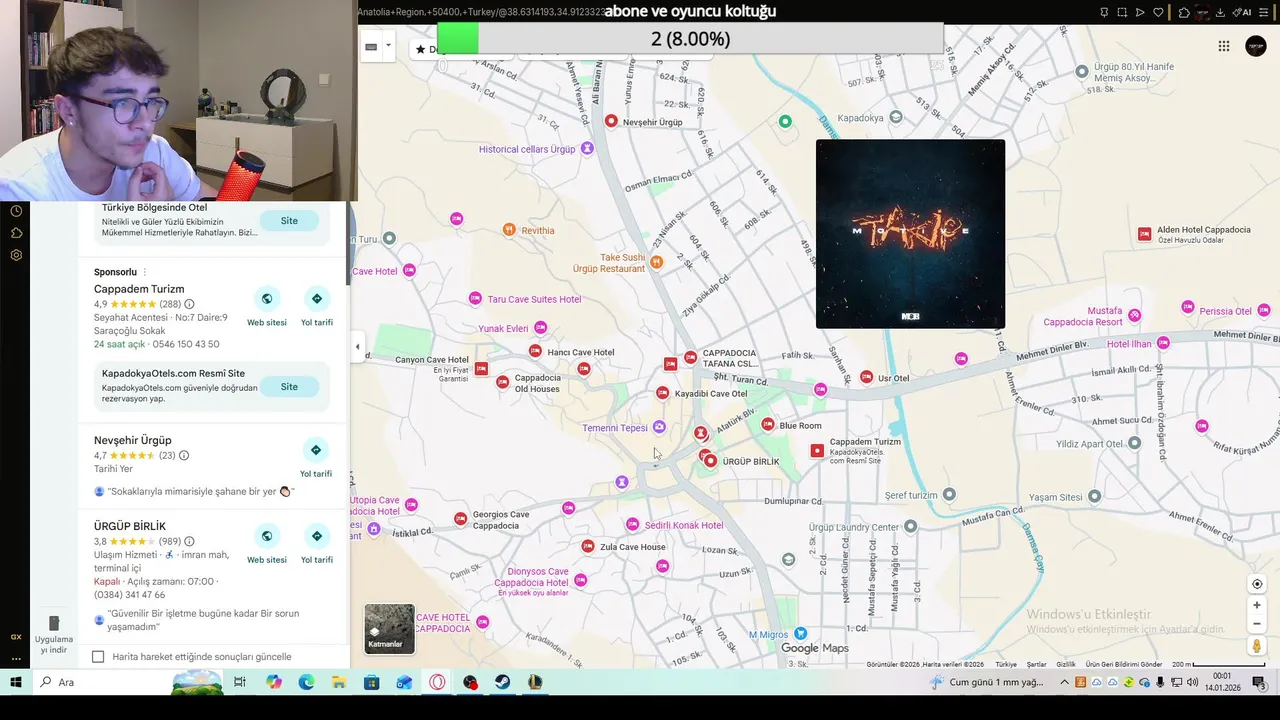Show hidden system tray icons

[x=1064, y=682]
